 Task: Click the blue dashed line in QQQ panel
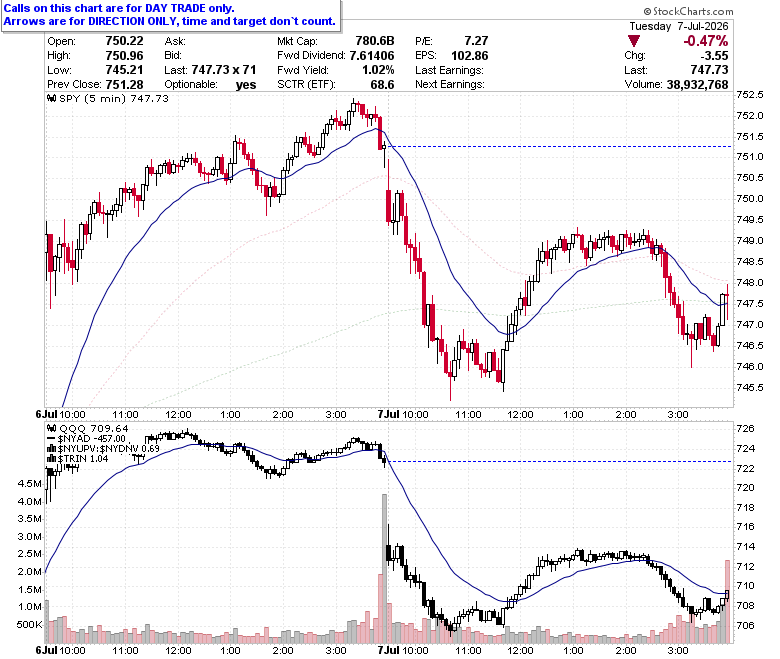point(560,462)
